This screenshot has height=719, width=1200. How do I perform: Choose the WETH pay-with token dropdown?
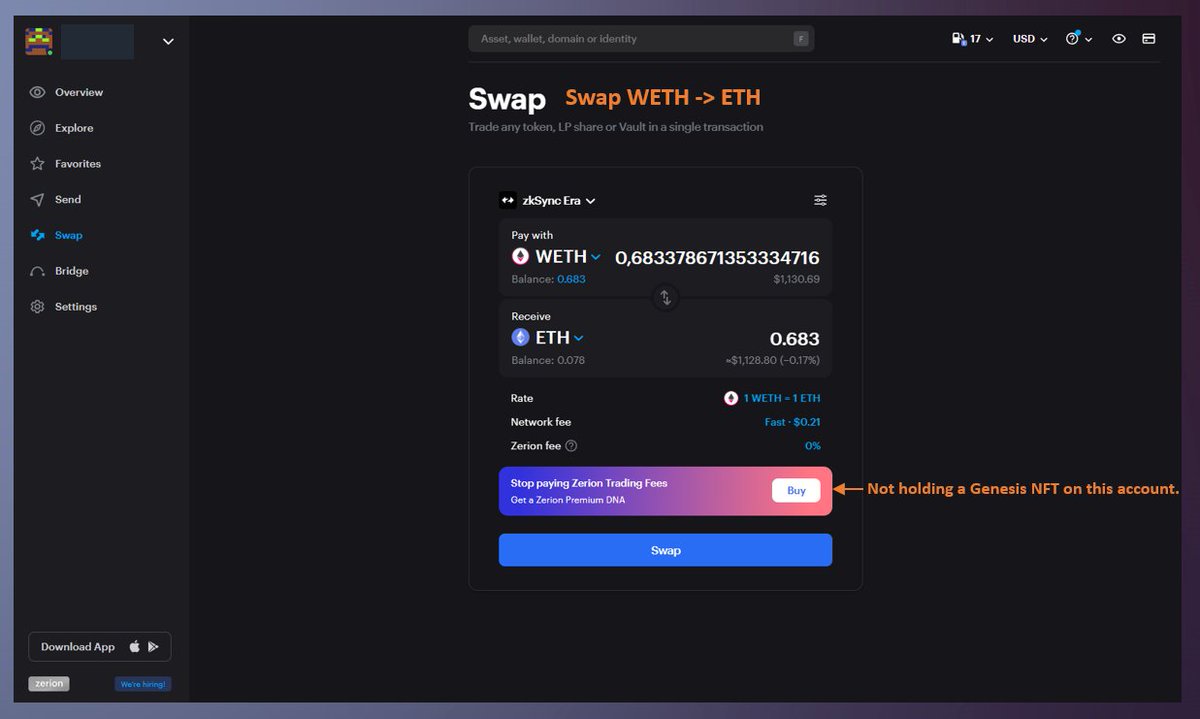click(557, 257)
